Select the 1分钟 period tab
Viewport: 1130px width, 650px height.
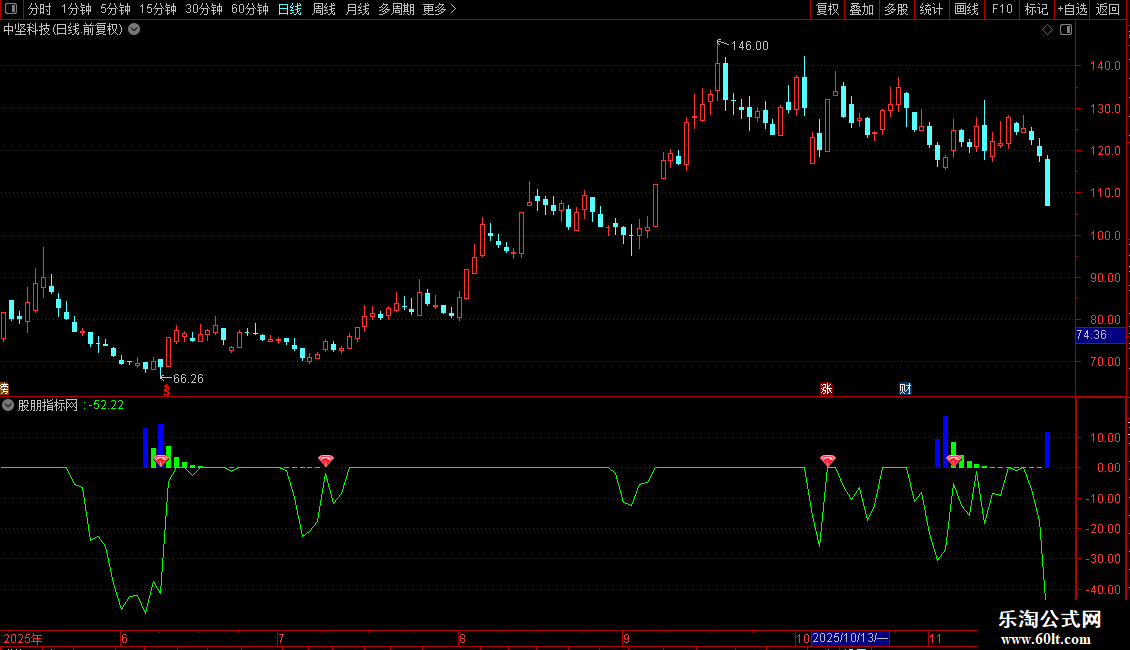tap(76, 9)
